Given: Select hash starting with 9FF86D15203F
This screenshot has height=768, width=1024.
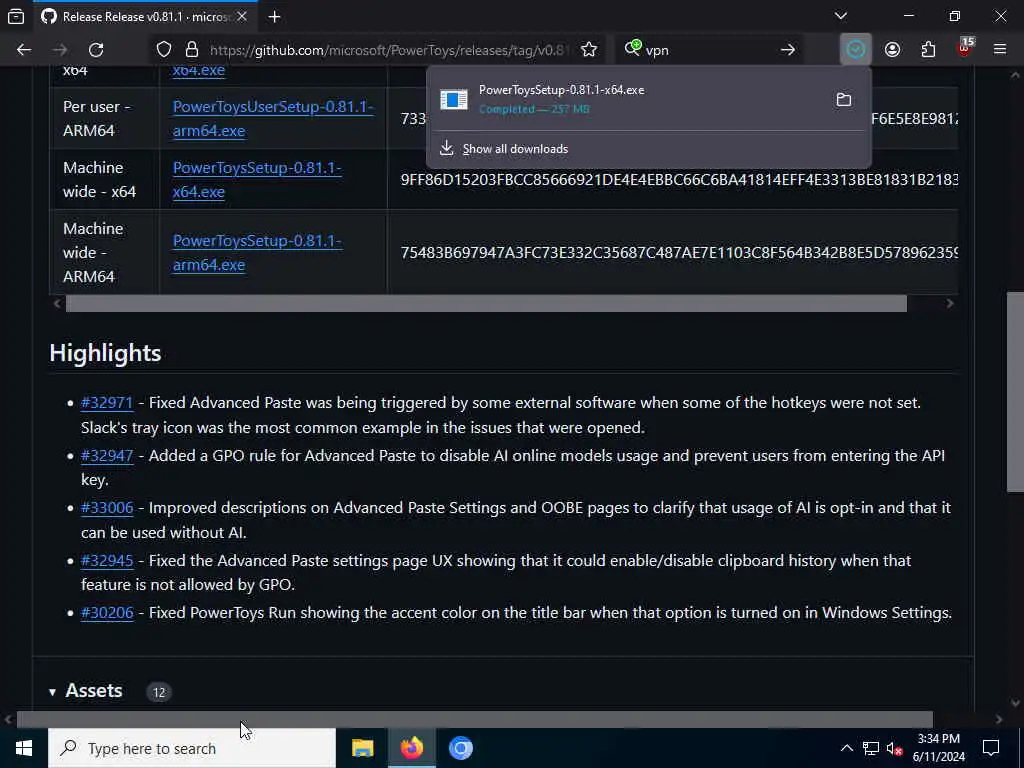Looking at the screenshot, I should point(679,180).
